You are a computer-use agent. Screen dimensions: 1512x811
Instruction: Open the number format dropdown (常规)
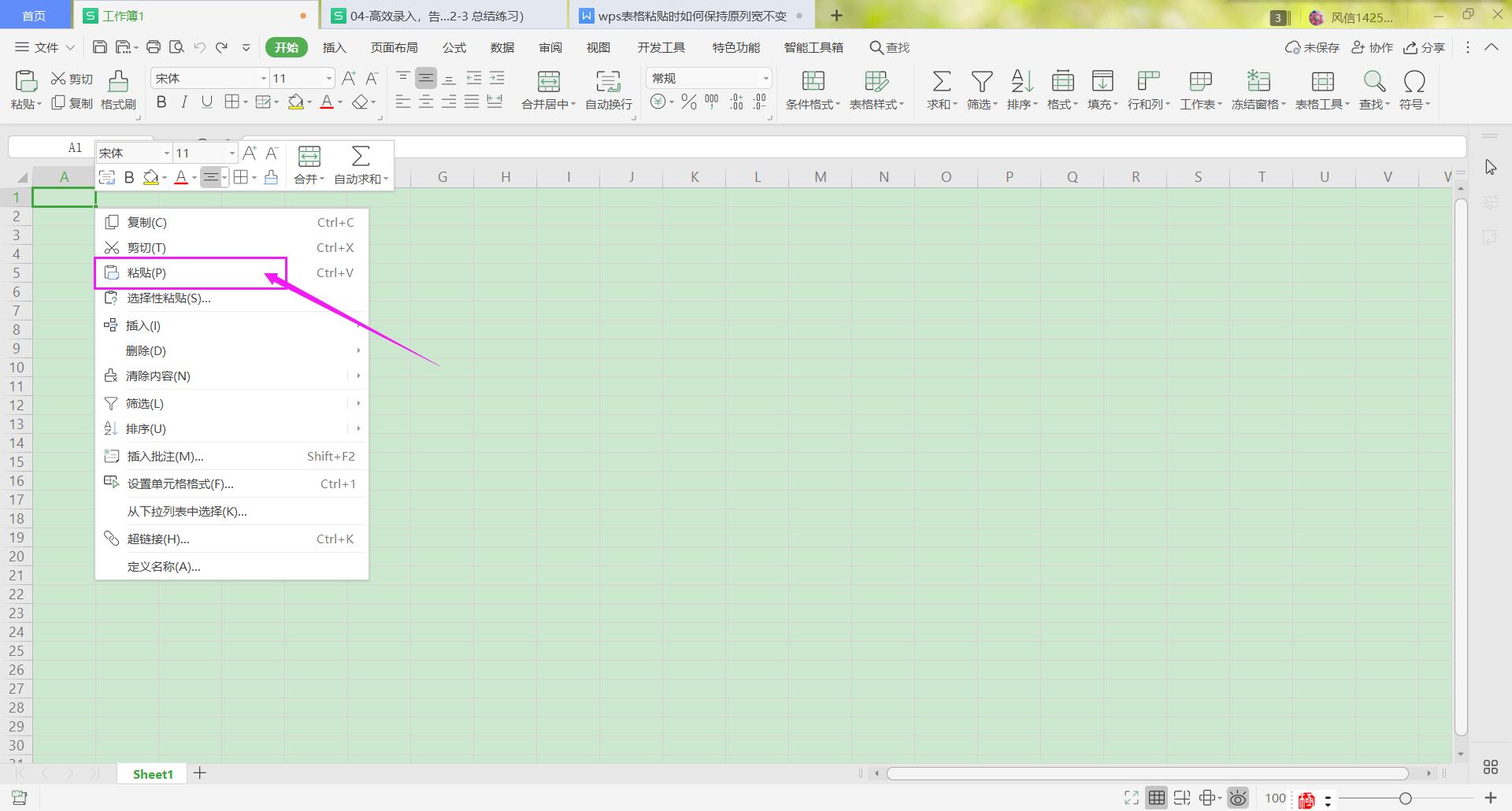765,79
